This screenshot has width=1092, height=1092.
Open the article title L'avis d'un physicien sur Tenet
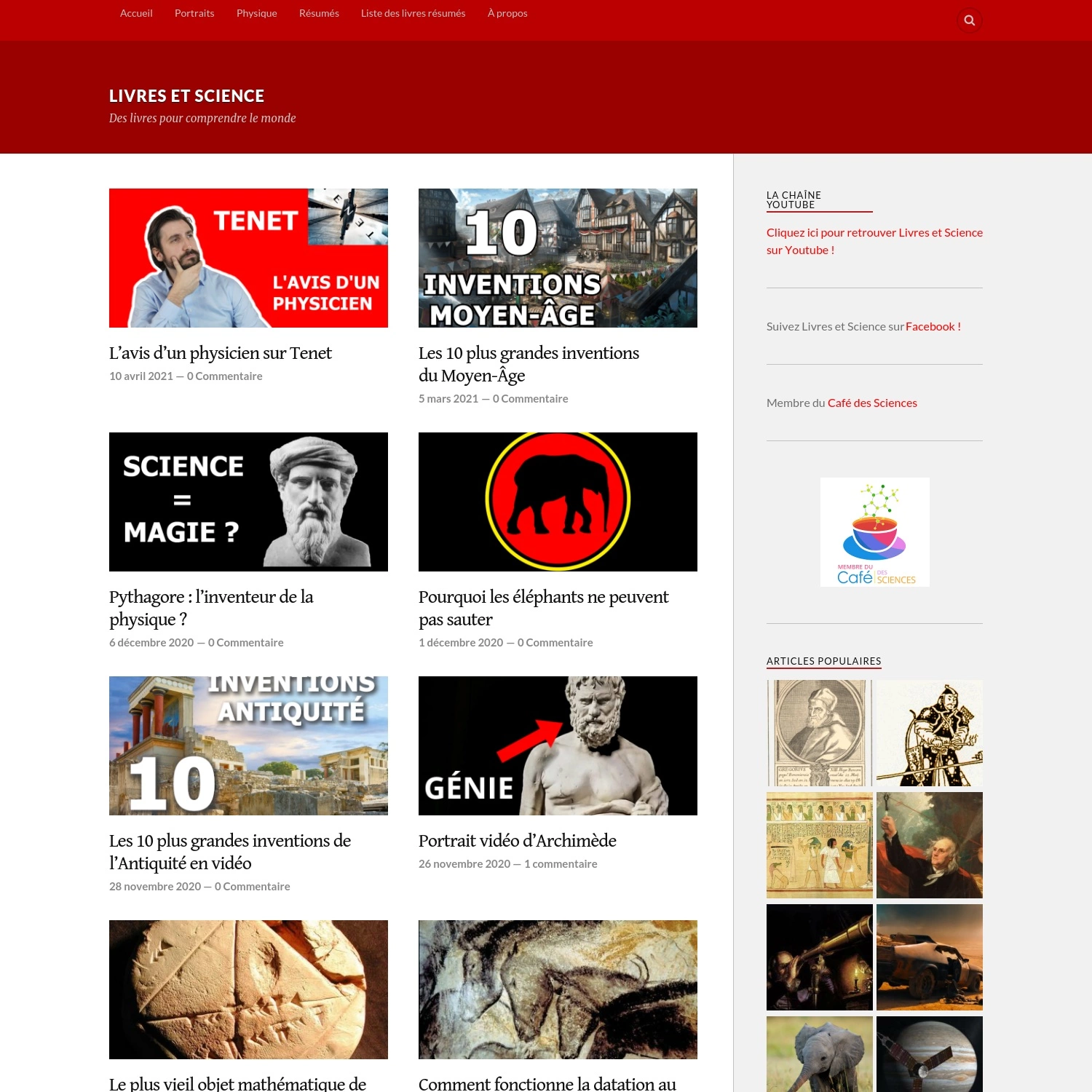click(x=221, y=353)
